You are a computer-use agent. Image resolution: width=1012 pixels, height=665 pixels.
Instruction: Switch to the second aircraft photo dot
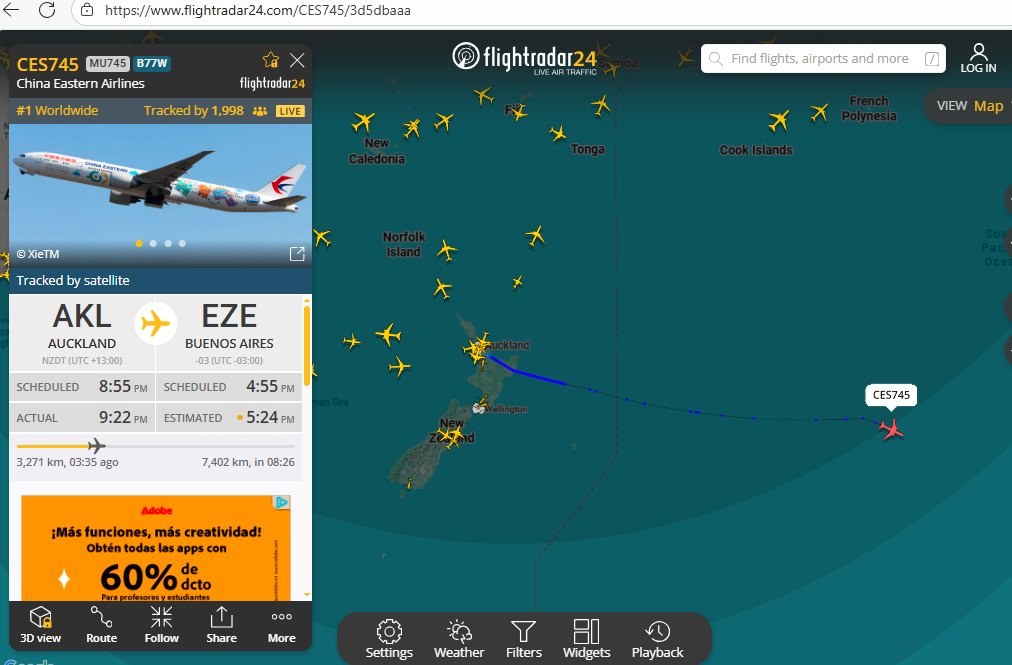tap(153, 243)
